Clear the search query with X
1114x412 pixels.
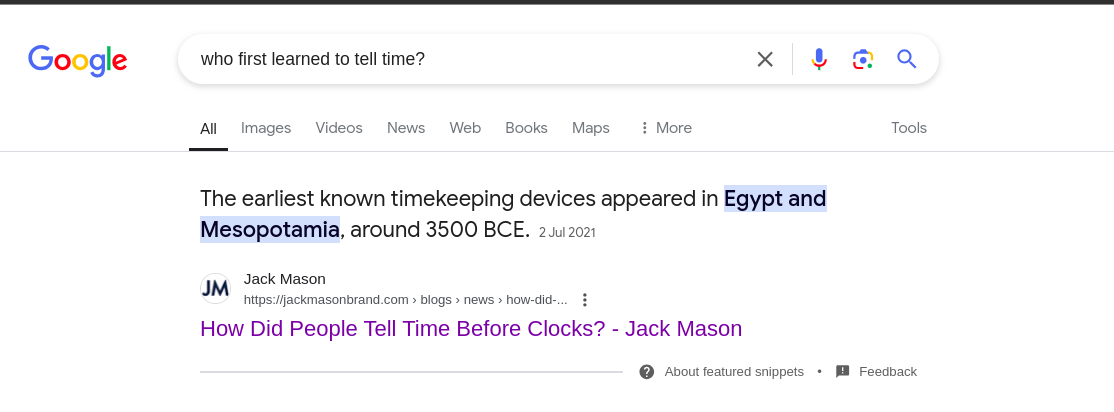coord(764,59)
